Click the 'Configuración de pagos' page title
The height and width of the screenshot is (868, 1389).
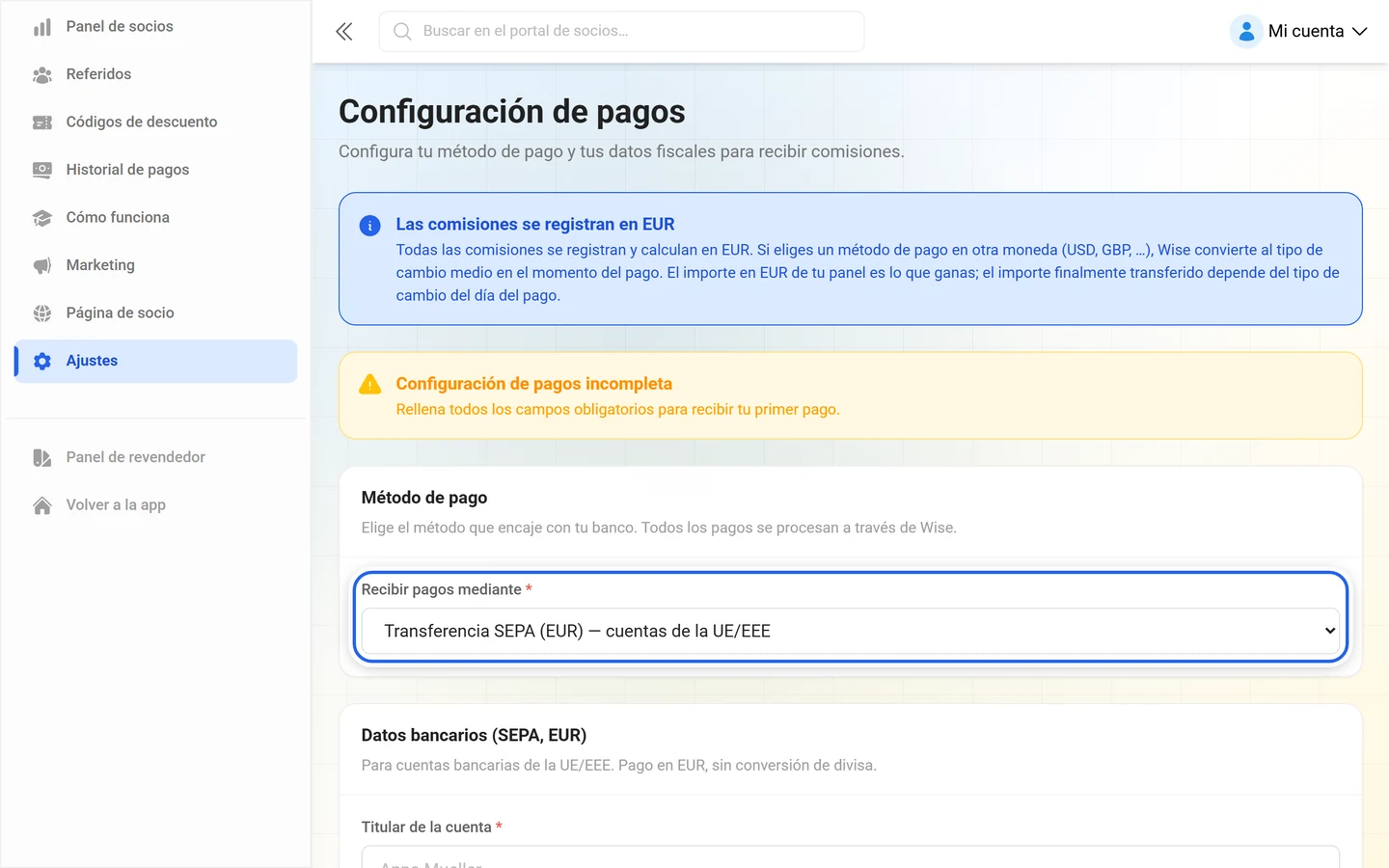[x=512, y=112]
